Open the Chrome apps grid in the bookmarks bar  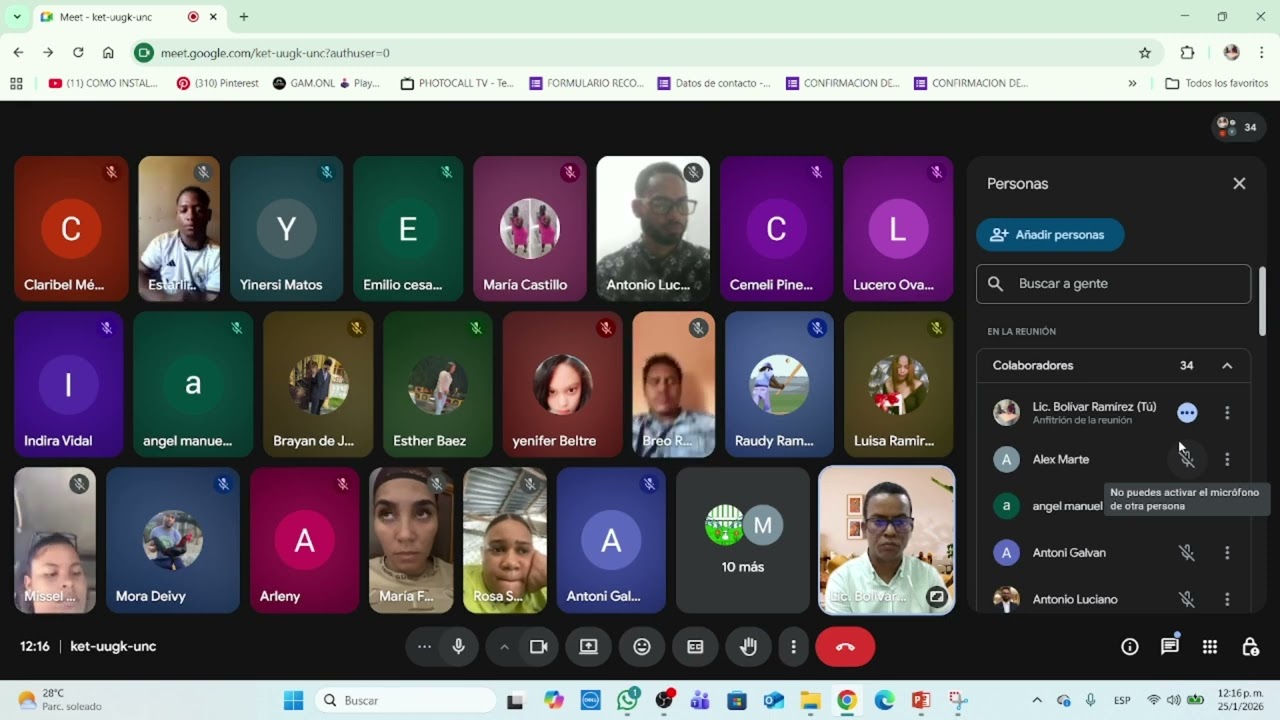tap(16, 84)
